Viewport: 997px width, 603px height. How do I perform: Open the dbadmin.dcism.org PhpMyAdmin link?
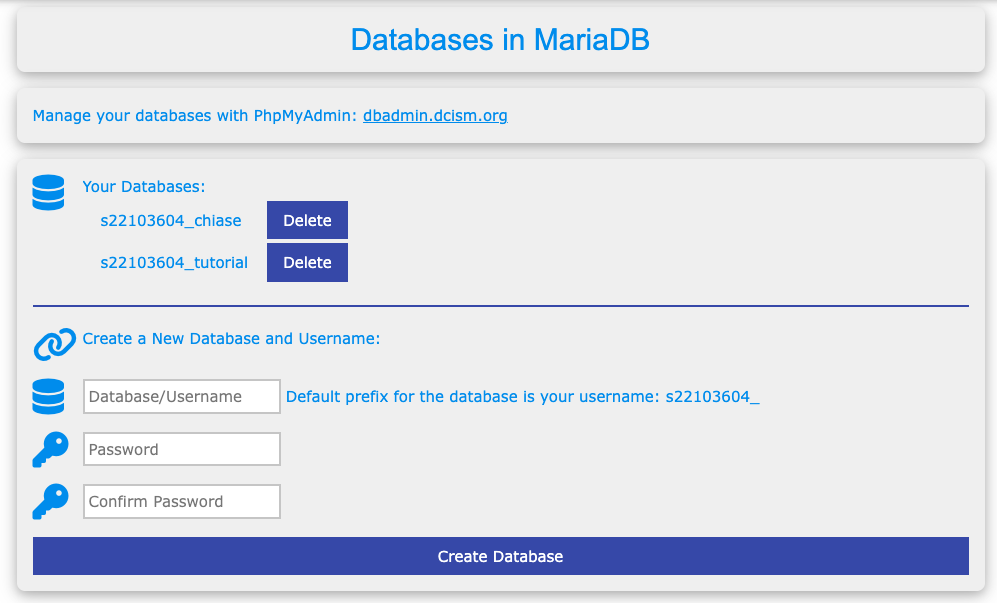(435, 115)
